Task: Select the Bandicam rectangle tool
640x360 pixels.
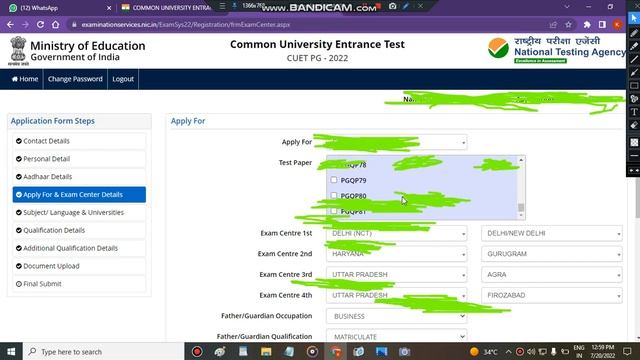Action: (x=634, y=86)
